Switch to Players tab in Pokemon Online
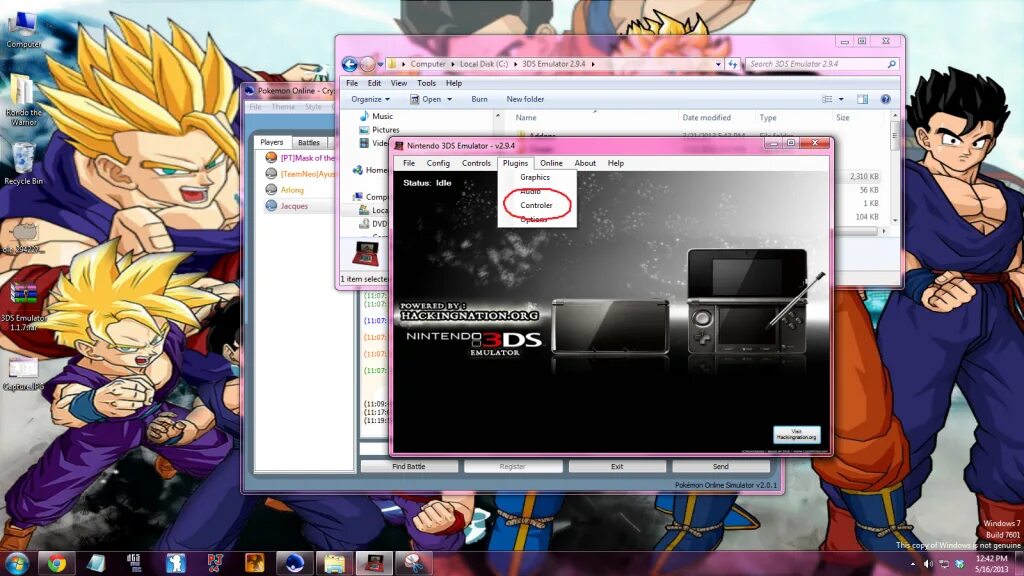 272,142
